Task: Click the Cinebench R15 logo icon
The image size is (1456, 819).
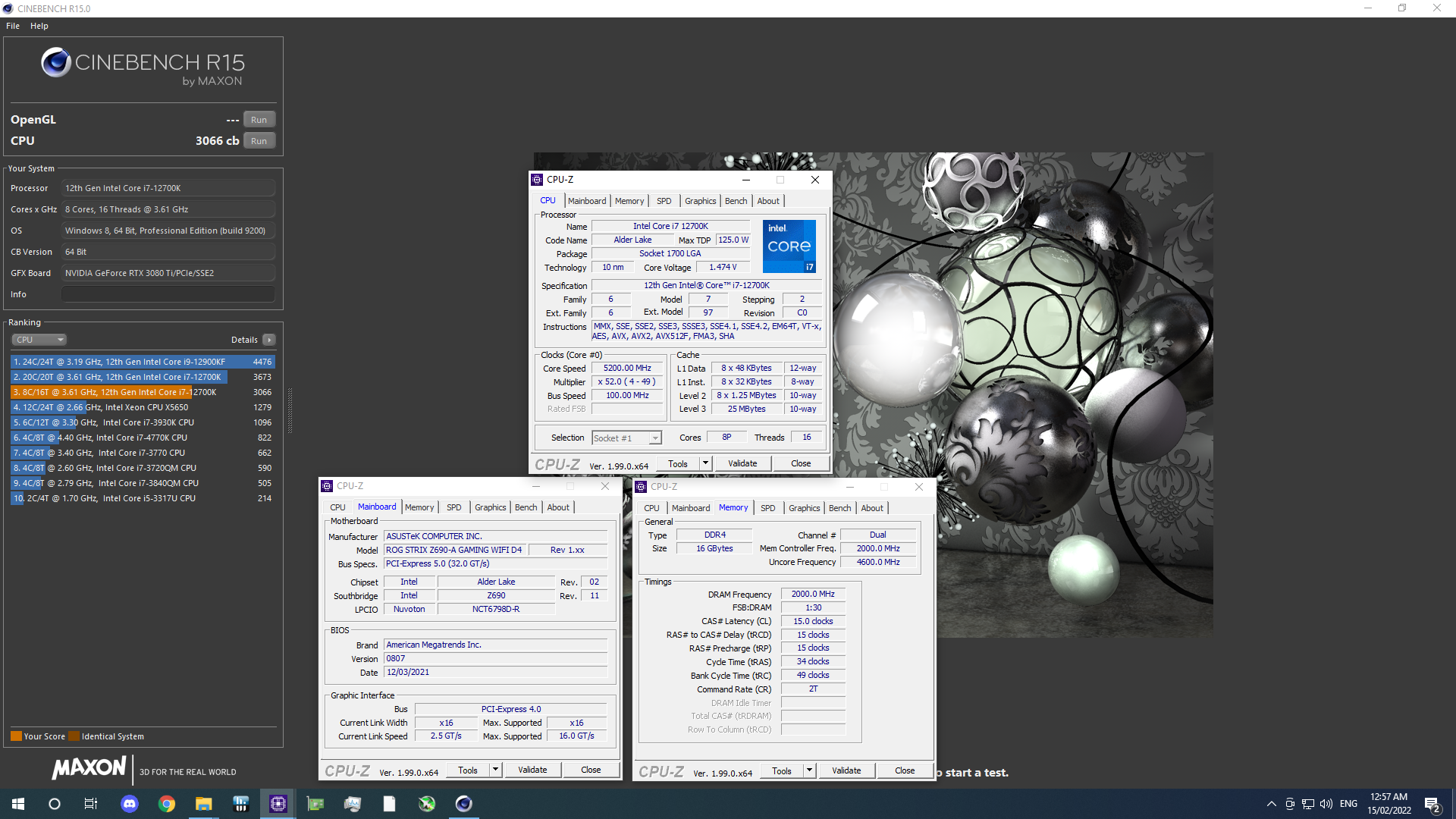Action: point(56,62)
